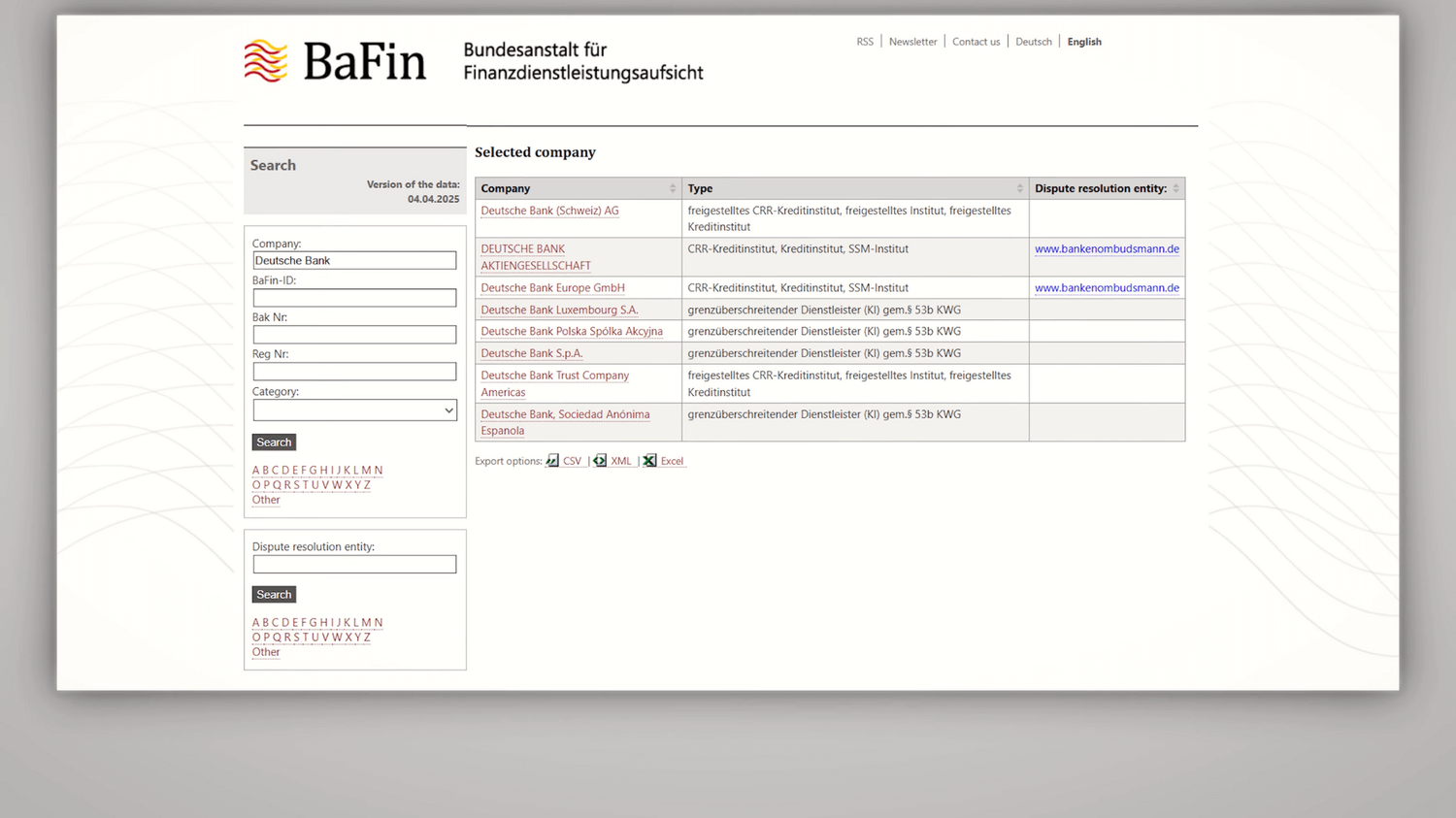Screen dimensions: 1456x818
Task: Open the Newsletter page
Action: [912, 42]
